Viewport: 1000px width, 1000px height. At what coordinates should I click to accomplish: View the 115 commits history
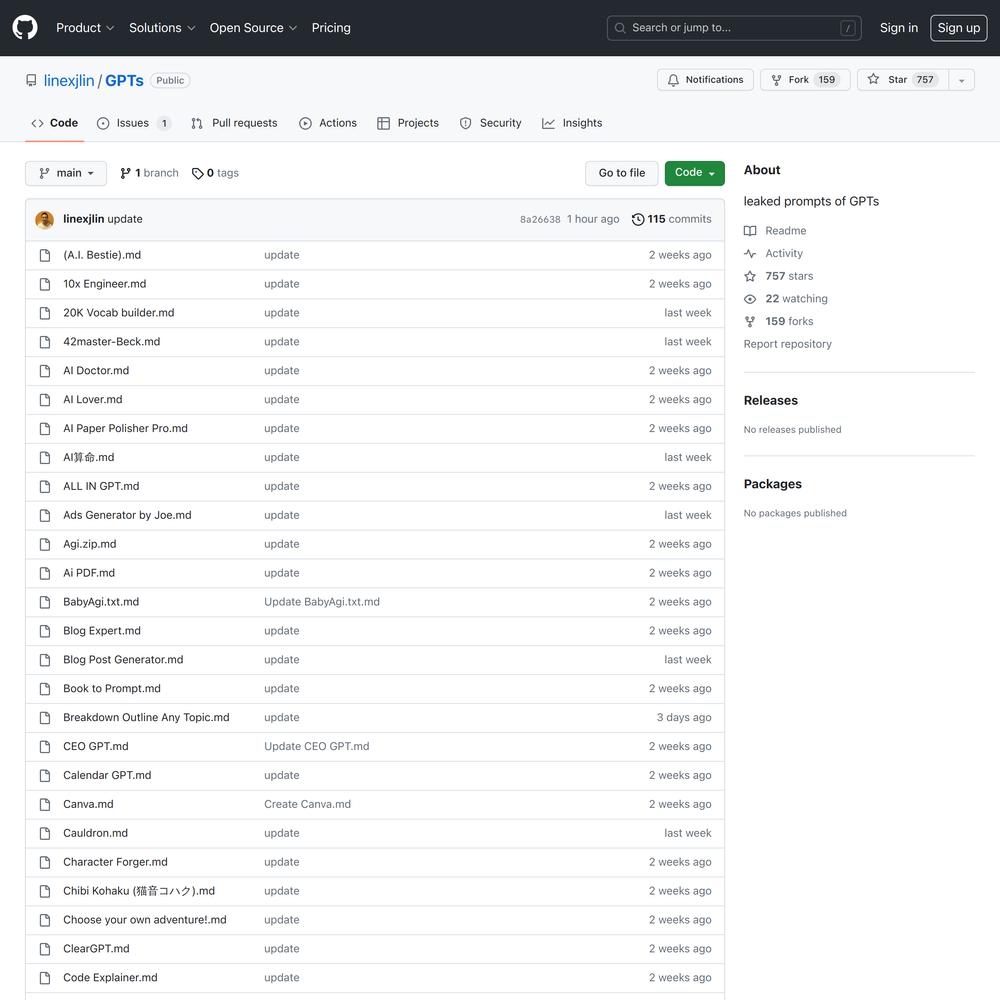[672, 219]
